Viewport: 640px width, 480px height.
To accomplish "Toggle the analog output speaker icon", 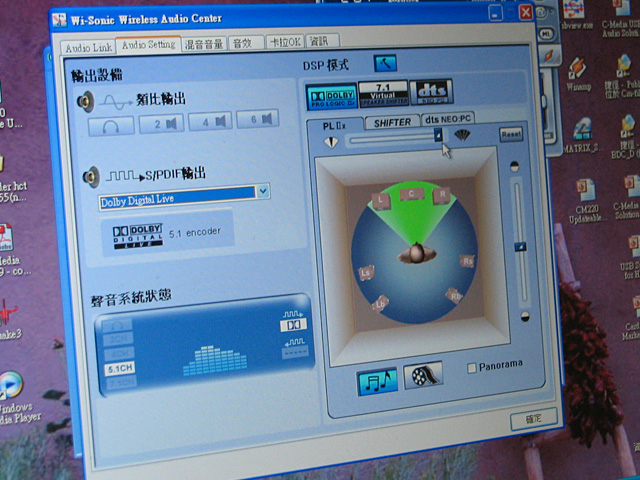I will coord(86,101).
